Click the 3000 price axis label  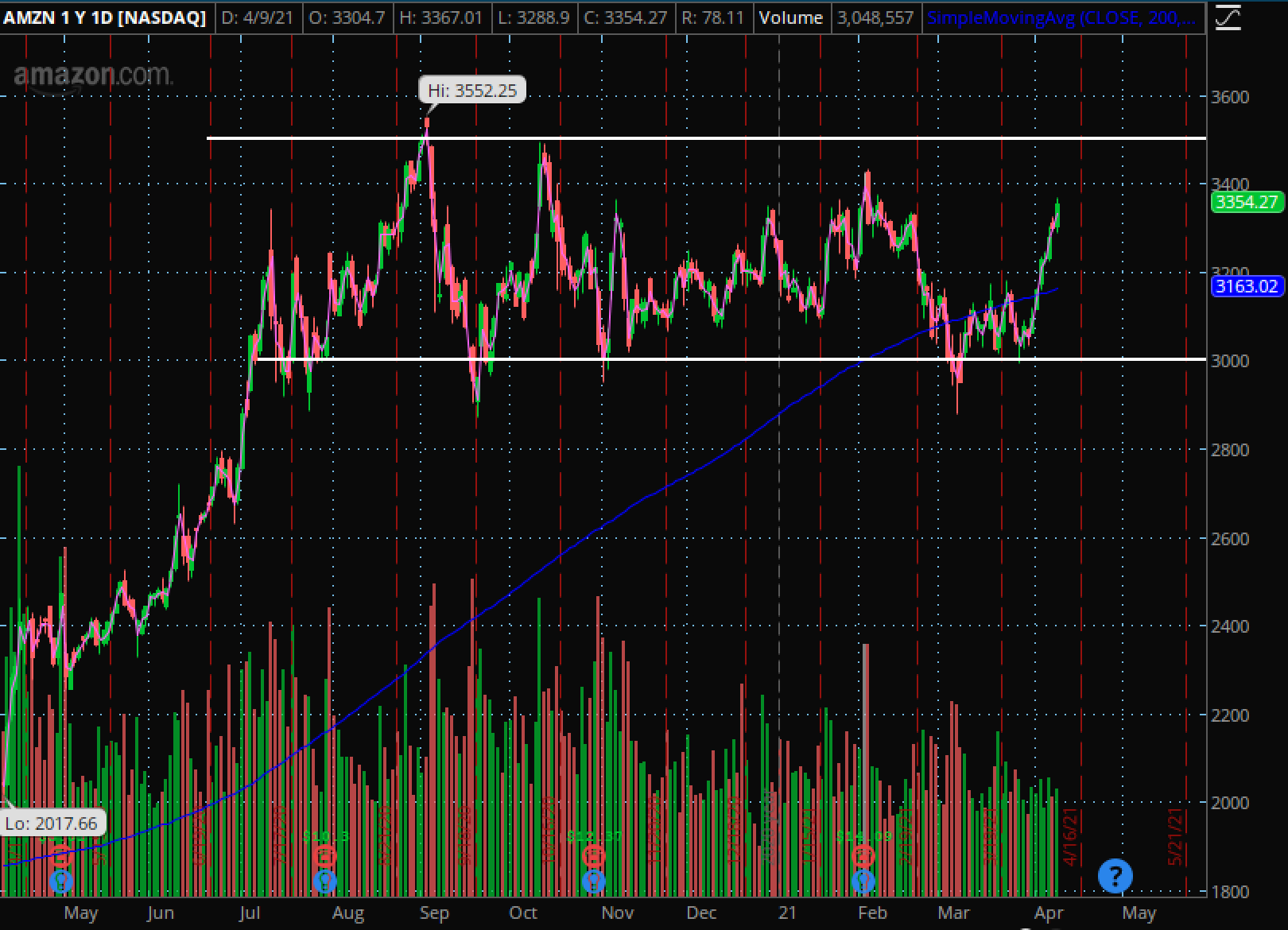coord(1230,361)
